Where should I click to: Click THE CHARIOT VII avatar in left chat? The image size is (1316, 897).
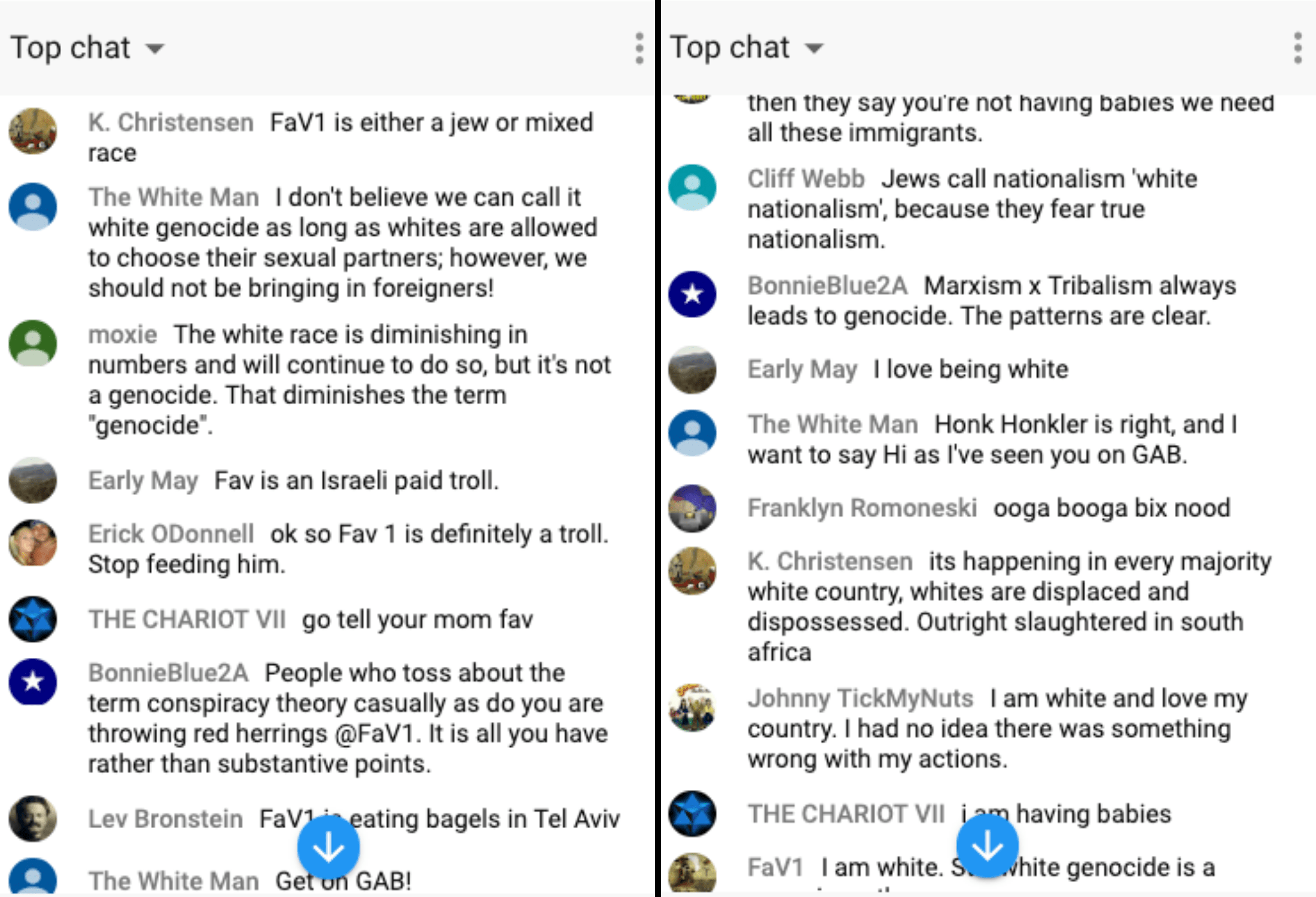pyautogui.click(x=33, y=619)
